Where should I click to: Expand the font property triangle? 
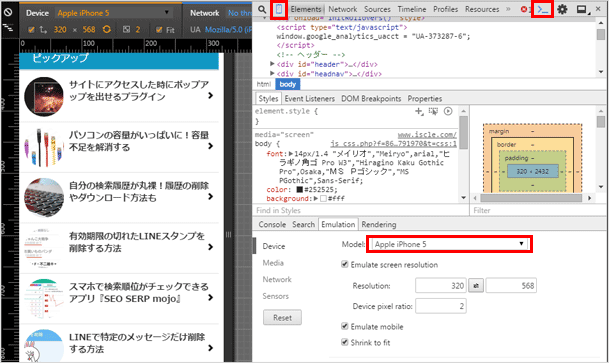[291, 154]
